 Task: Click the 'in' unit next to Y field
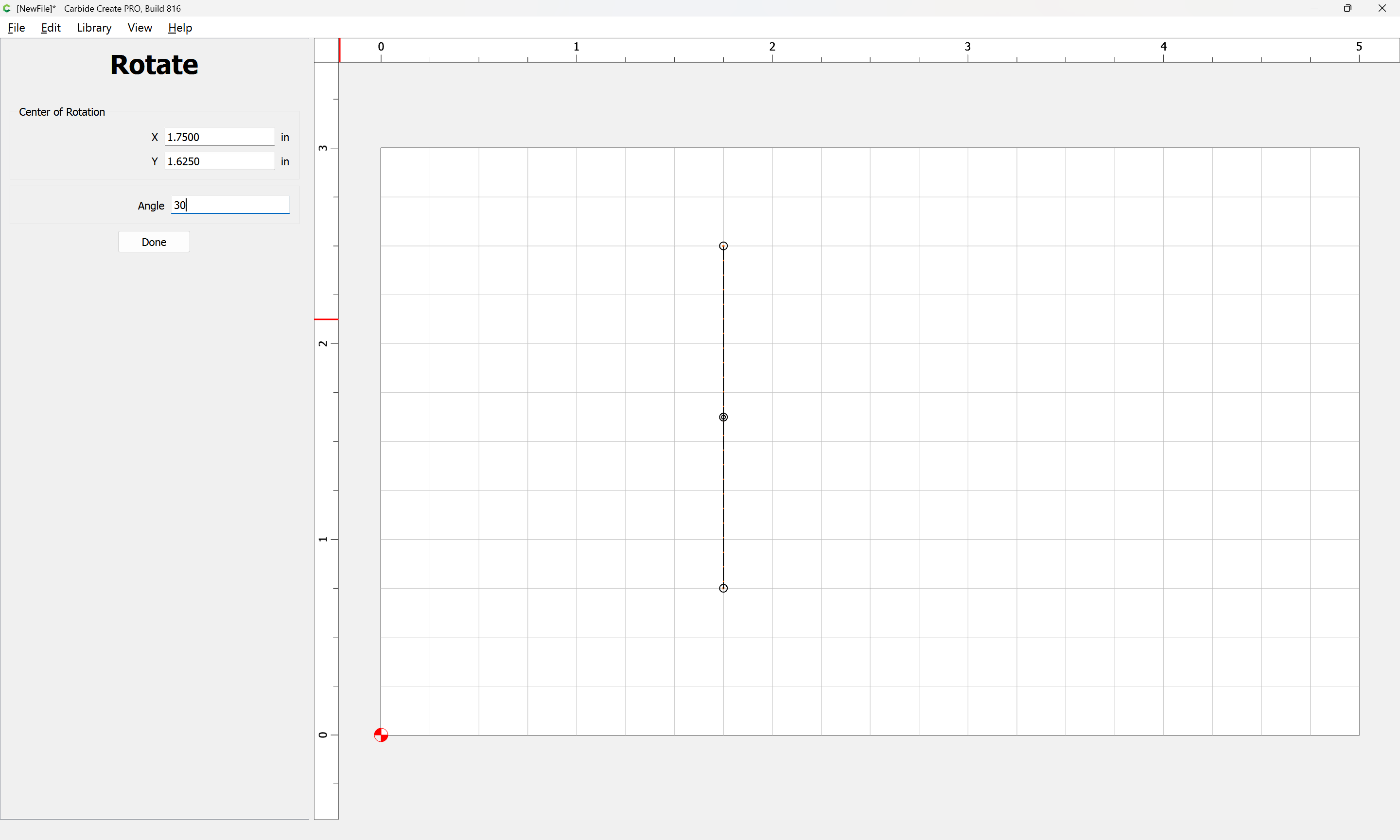coord(285,161)
